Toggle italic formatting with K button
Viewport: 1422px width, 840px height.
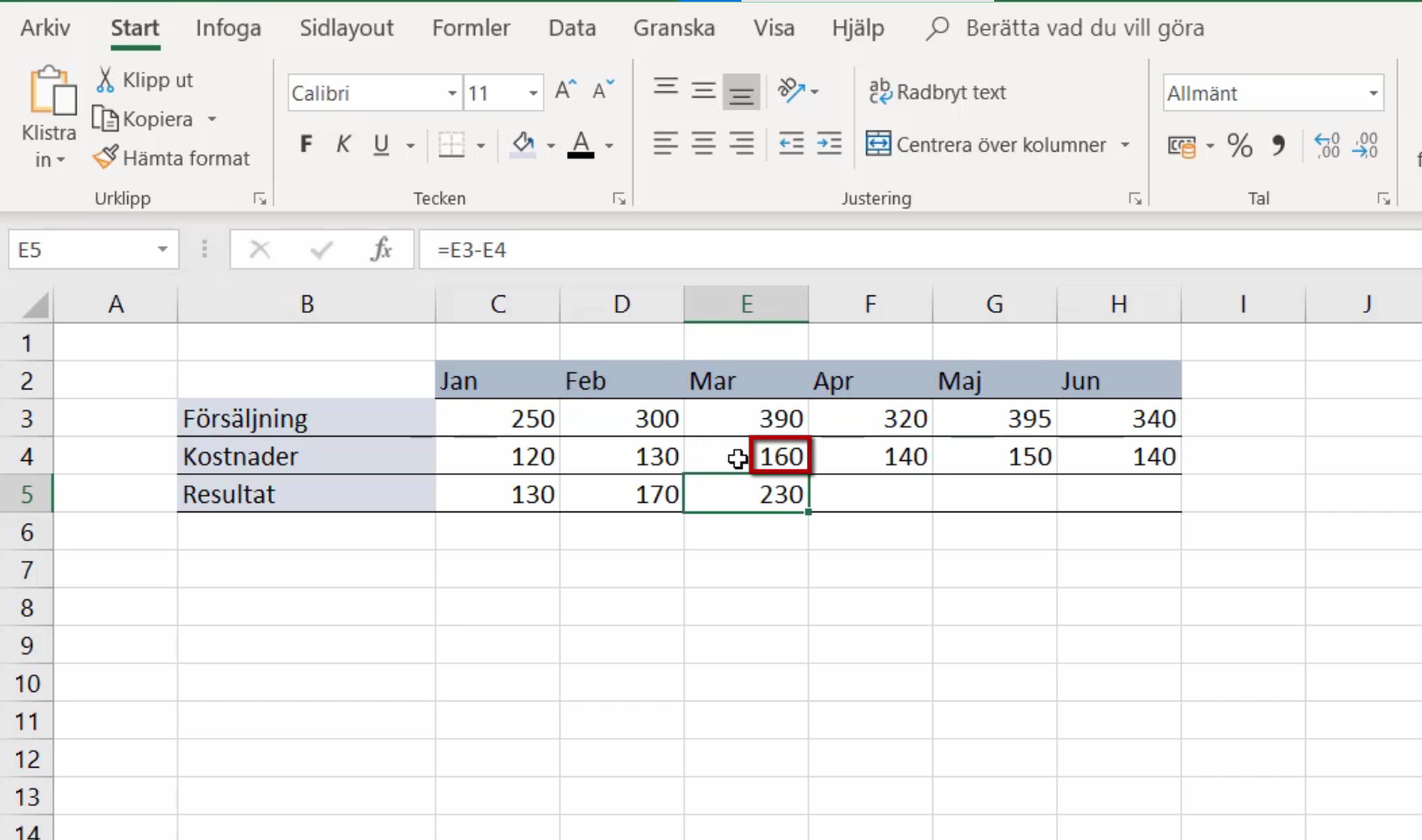point(342,145)
